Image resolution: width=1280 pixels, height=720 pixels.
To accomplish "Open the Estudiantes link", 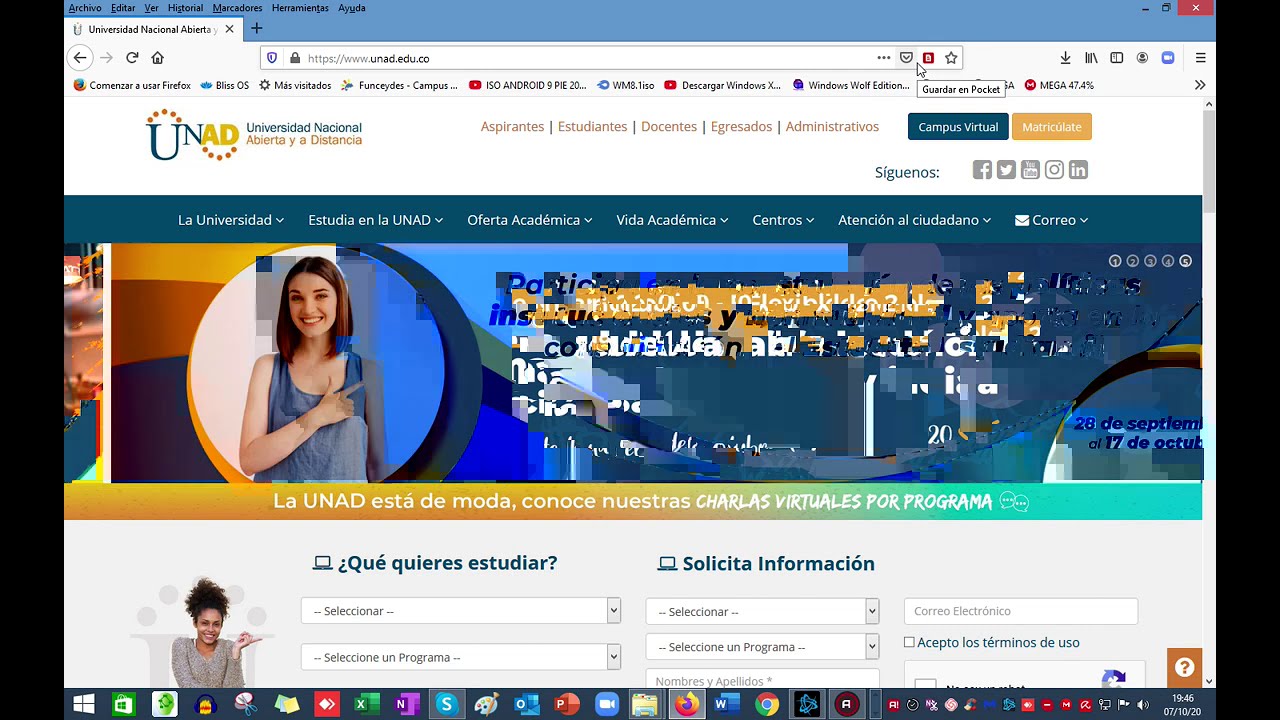I will pos(592,127).
